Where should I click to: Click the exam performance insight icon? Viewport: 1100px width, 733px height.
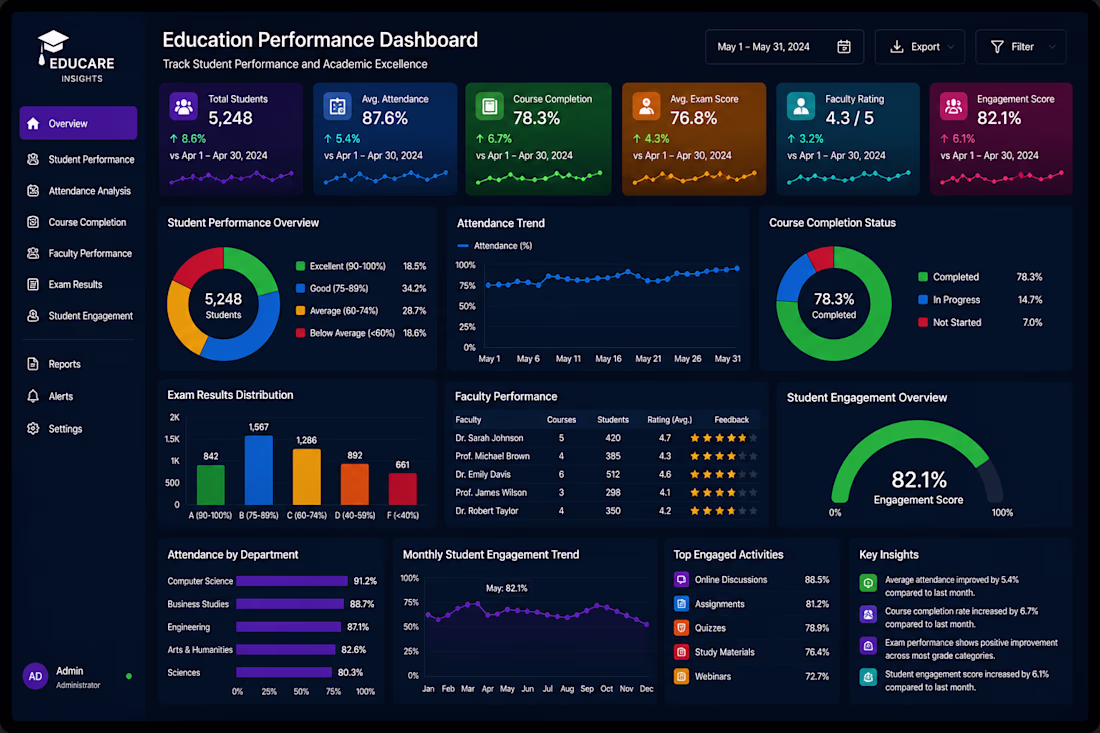click(x=868, y=646)
